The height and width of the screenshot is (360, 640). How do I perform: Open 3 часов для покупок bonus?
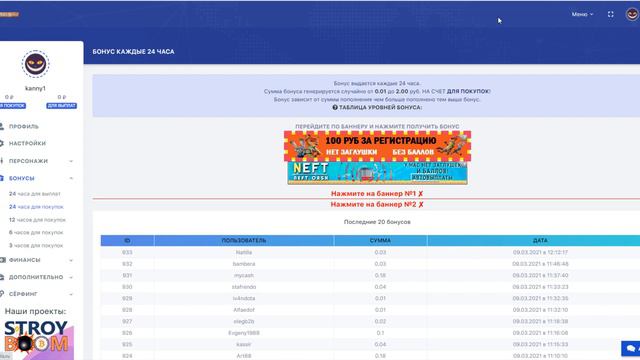[x=36, y=246]
